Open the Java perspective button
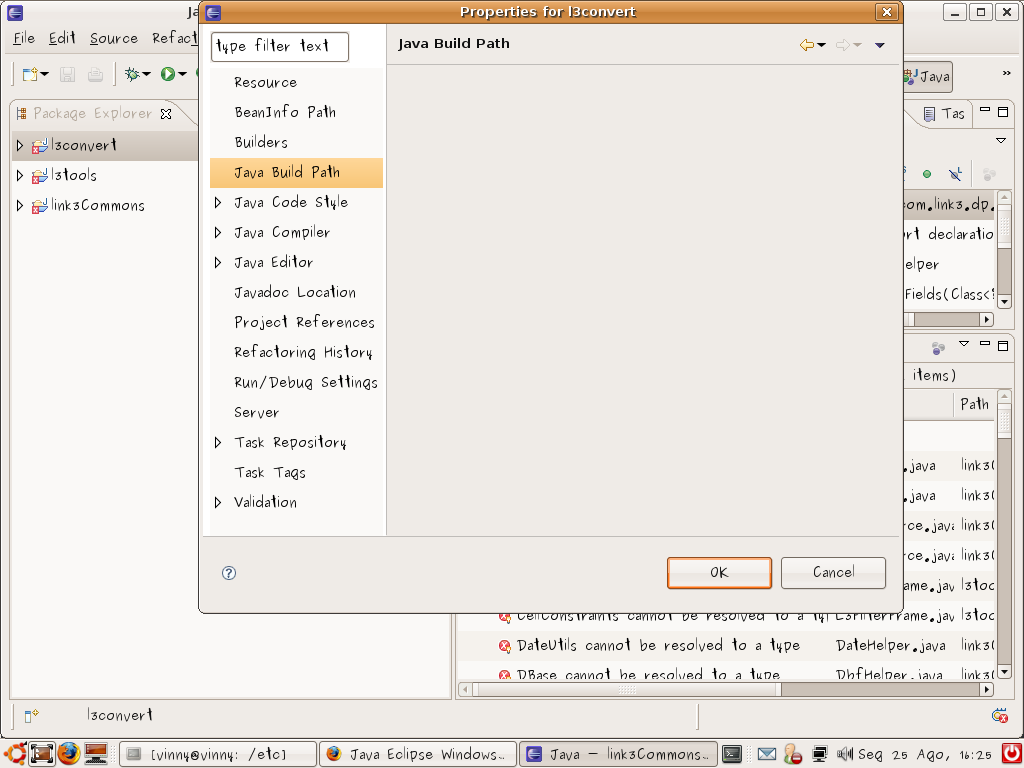 pyautogui.click(x=927, y=77)
